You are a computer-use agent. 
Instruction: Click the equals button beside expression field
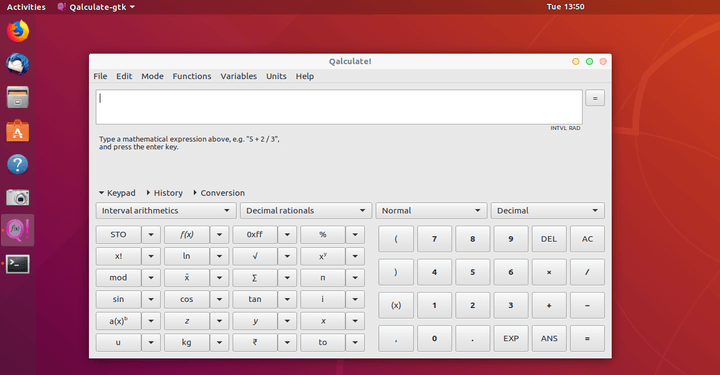tap(595, 98)
